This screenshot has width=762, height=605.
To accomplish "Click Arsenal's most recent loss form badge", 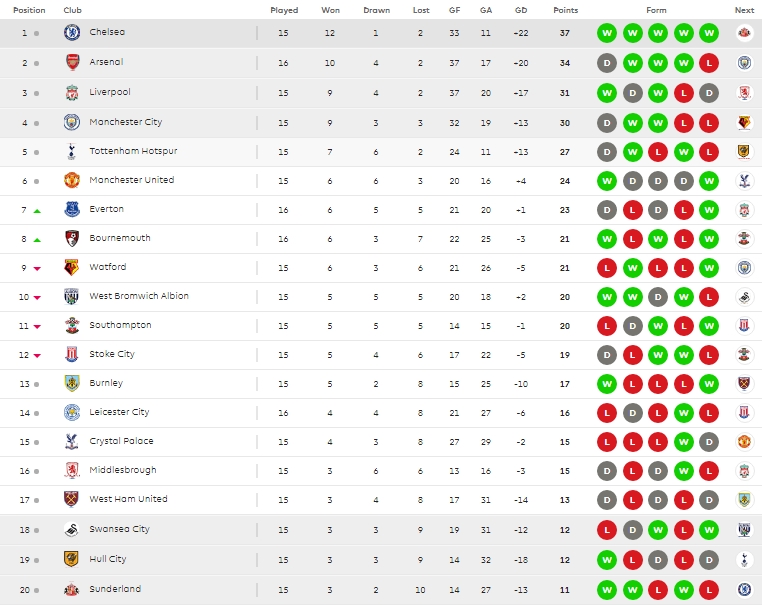I will (x=709, y=63).
